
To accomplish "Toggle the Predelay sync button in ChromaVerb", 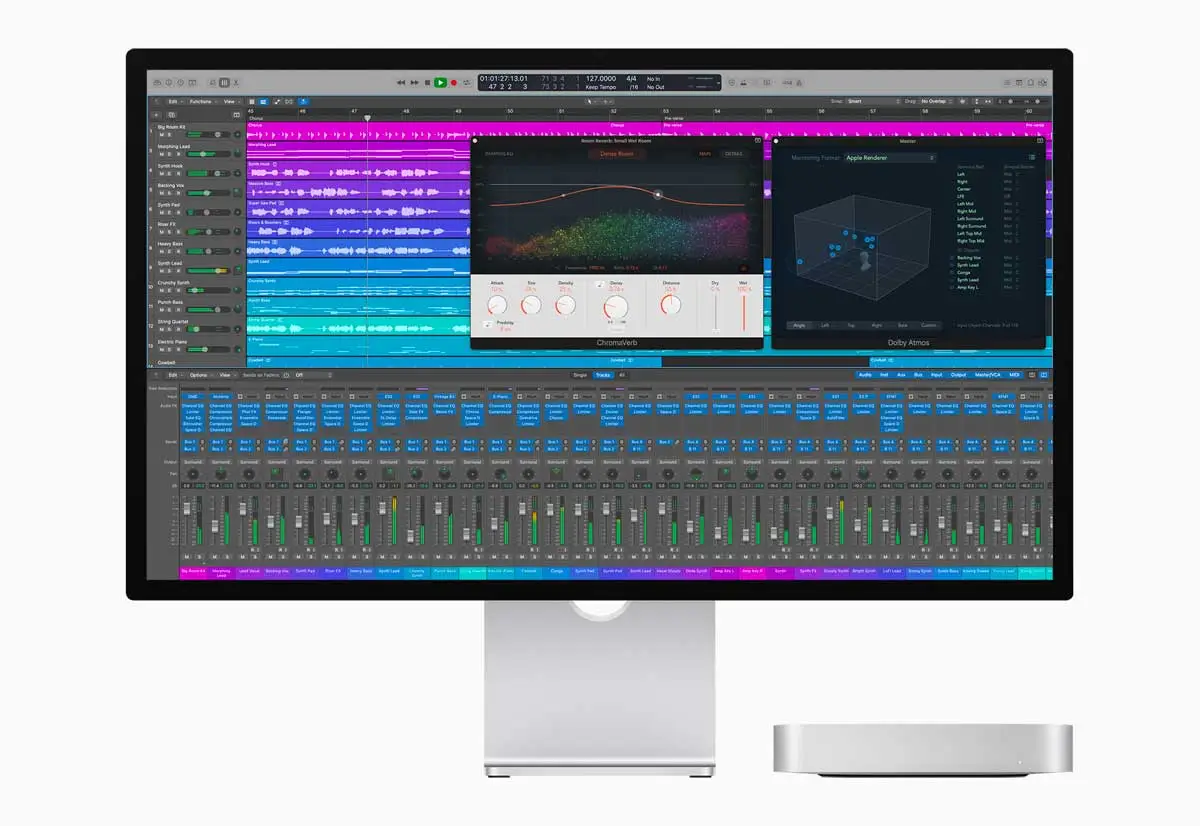I will point(488,324).
